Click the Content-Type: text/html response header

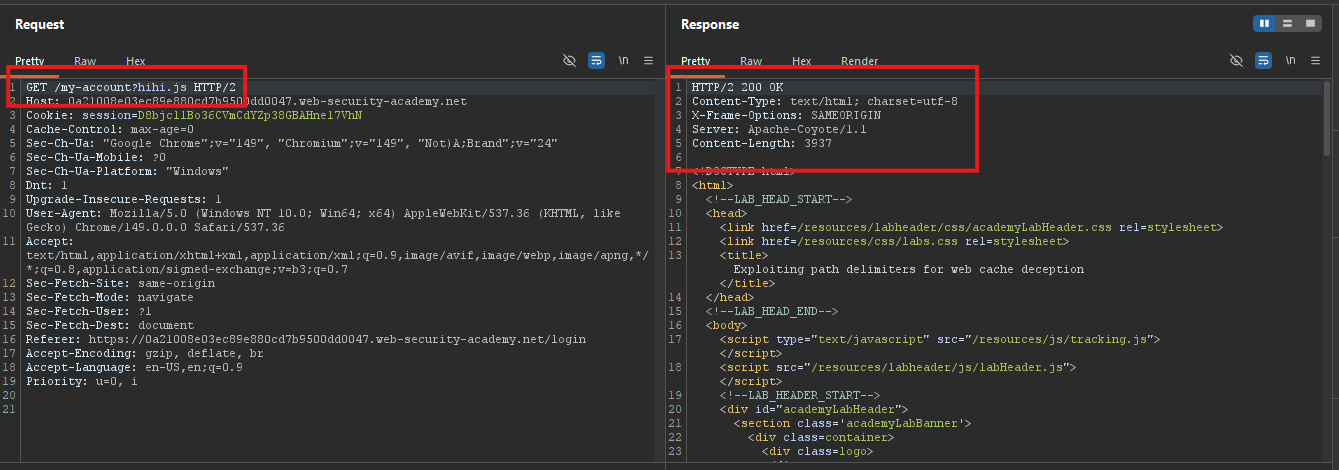coord(825,101)
